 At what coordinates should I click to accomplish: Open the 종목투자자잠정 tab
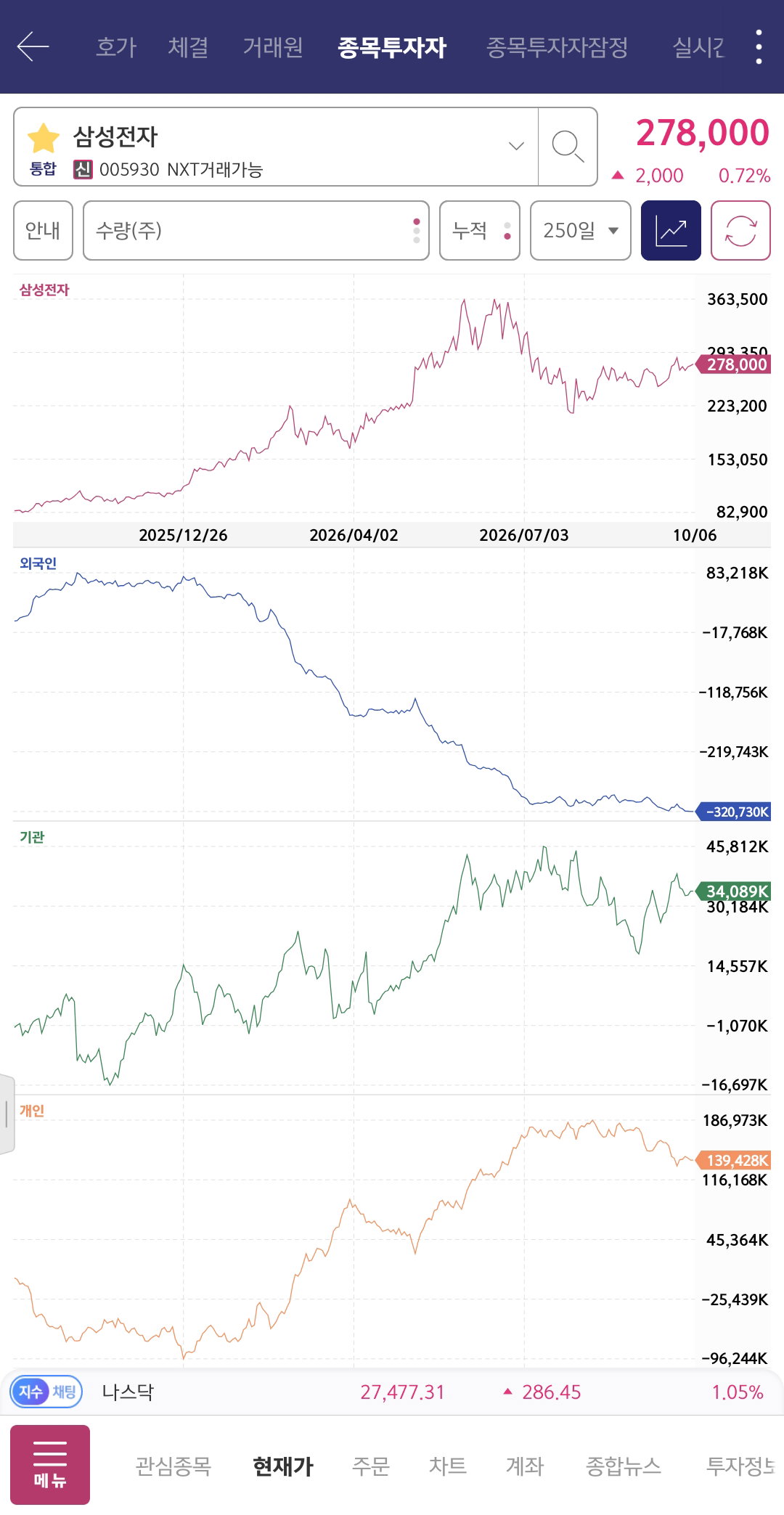pyautogui.click(x=557, y=47)
